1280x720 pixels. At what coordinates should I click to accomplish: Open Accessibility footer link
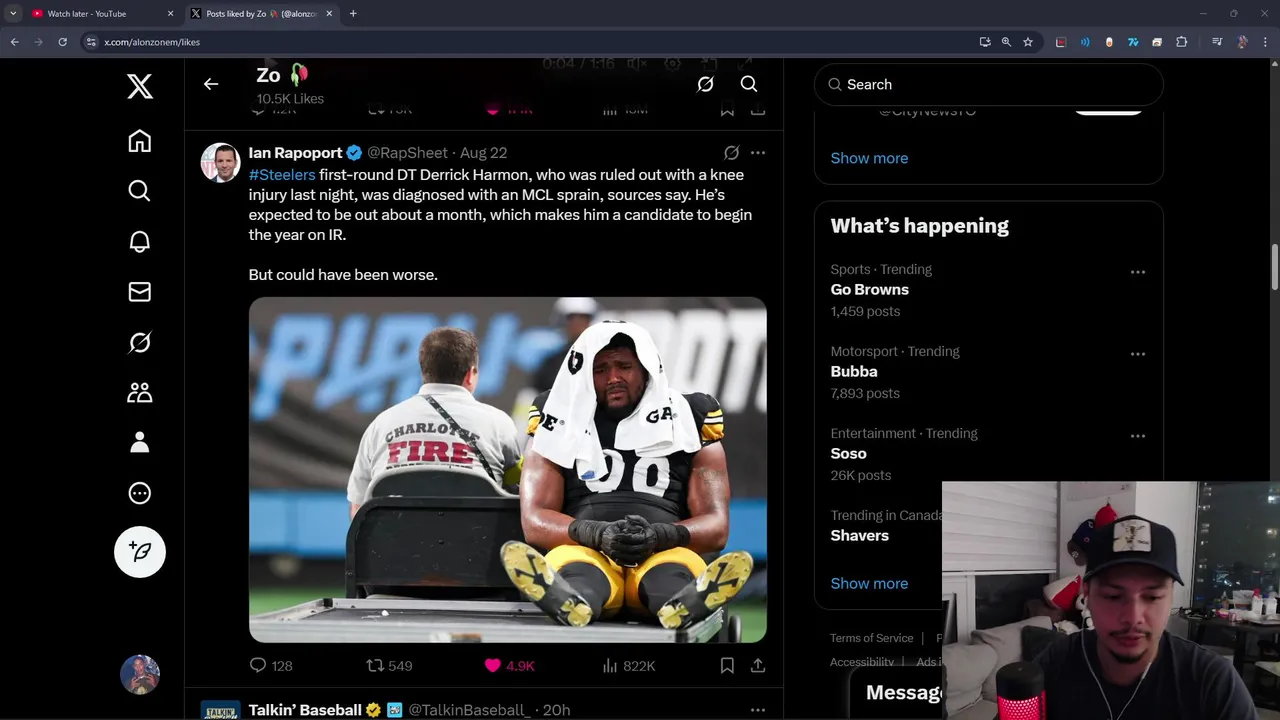[862, 662]
